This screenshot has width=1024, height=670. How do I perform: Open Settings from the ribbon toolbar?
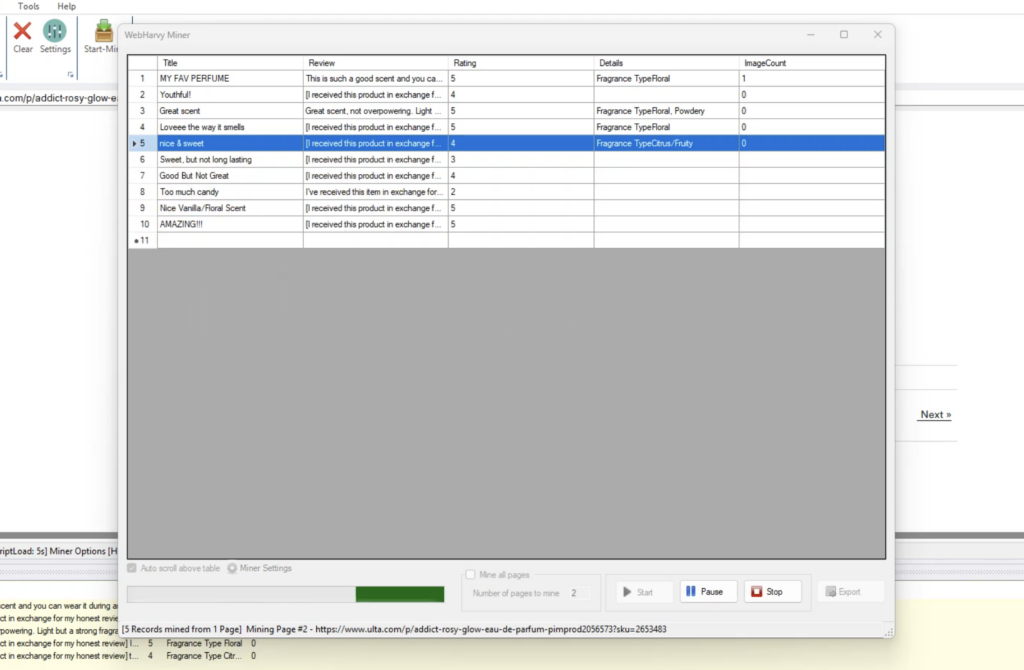click(55, 32)
